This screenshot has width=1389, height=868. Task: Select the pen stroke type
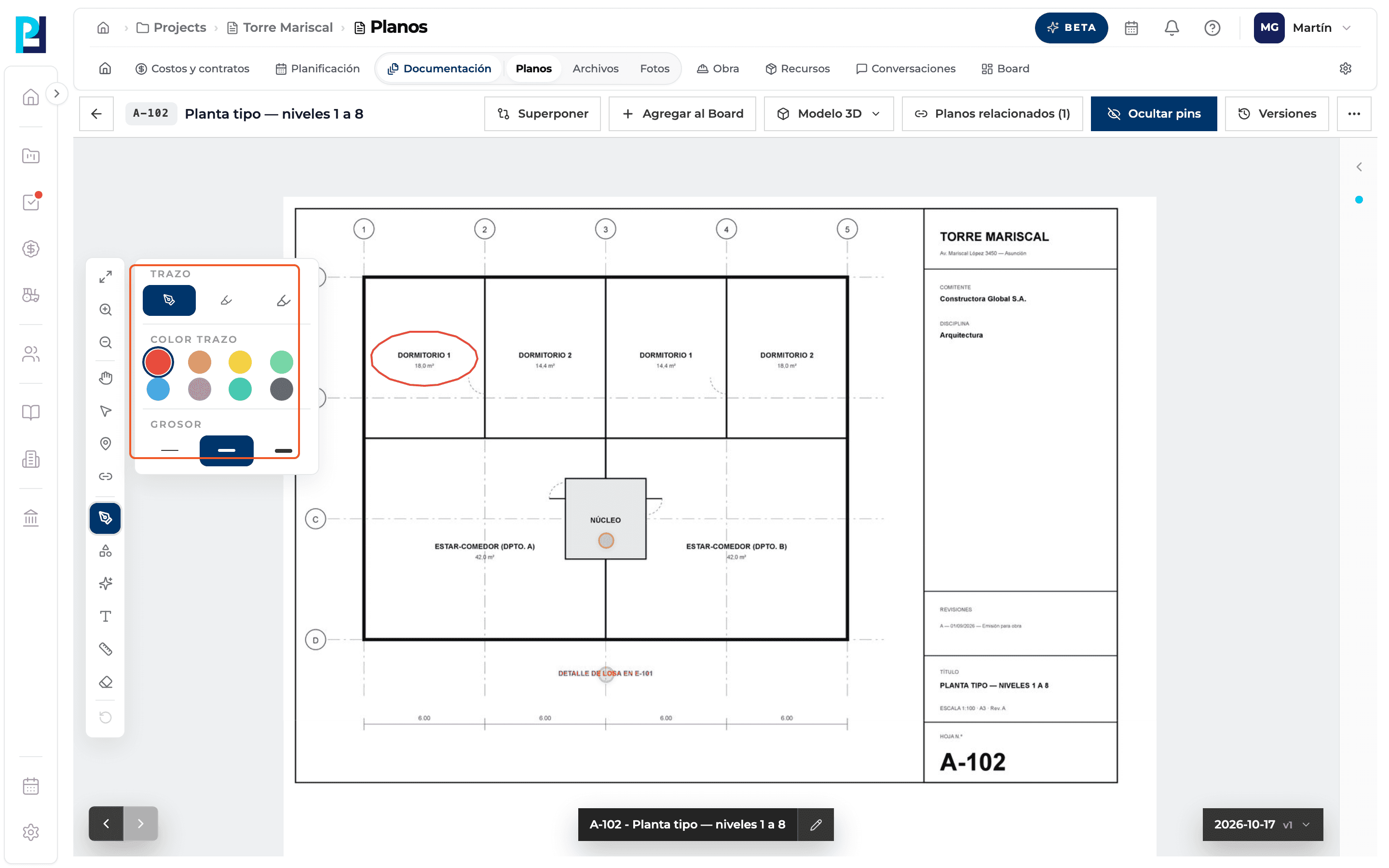coord(169,300)
